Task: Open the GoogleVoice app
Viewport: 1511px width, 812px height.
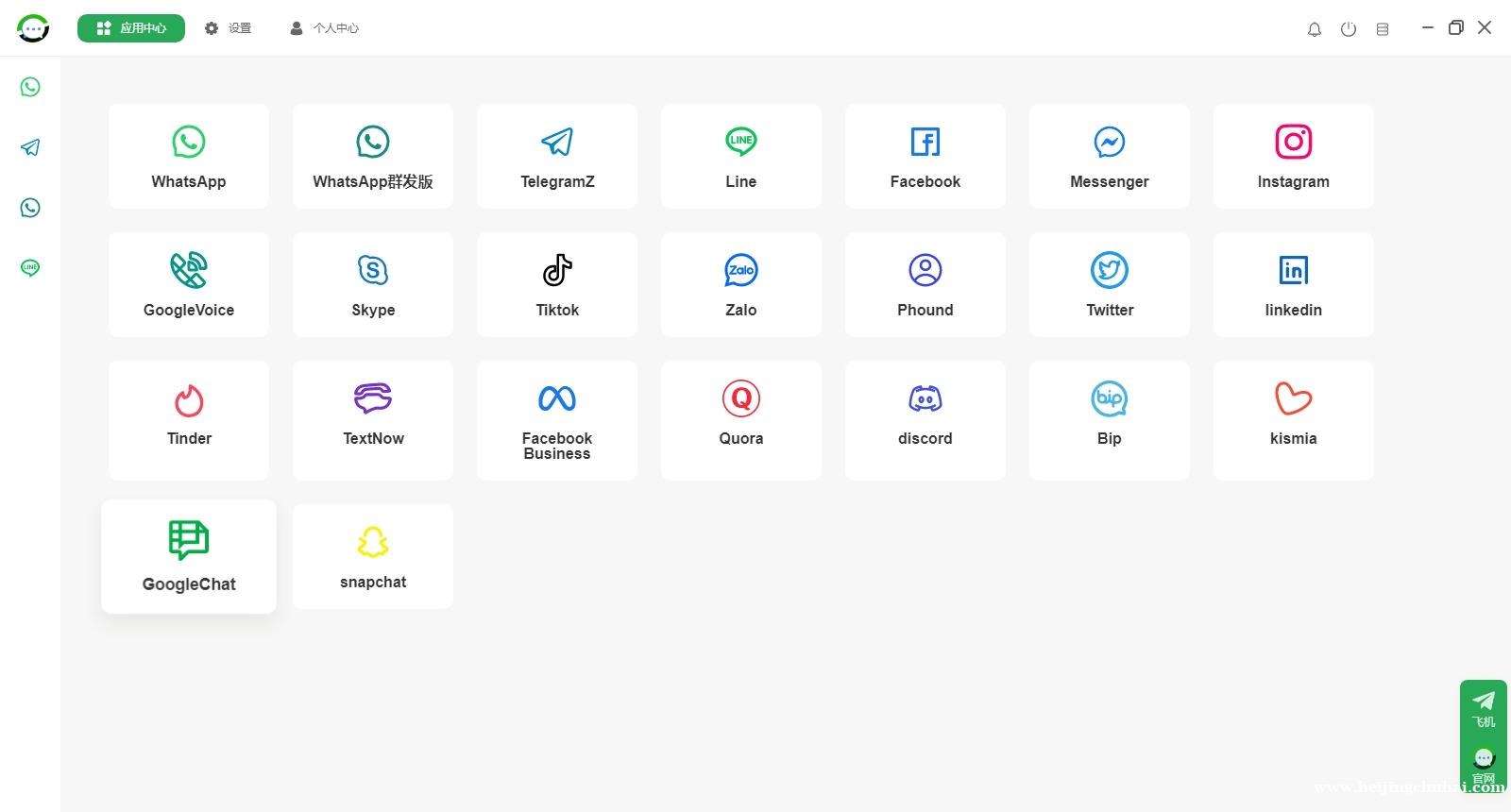Action: (189, 284)
